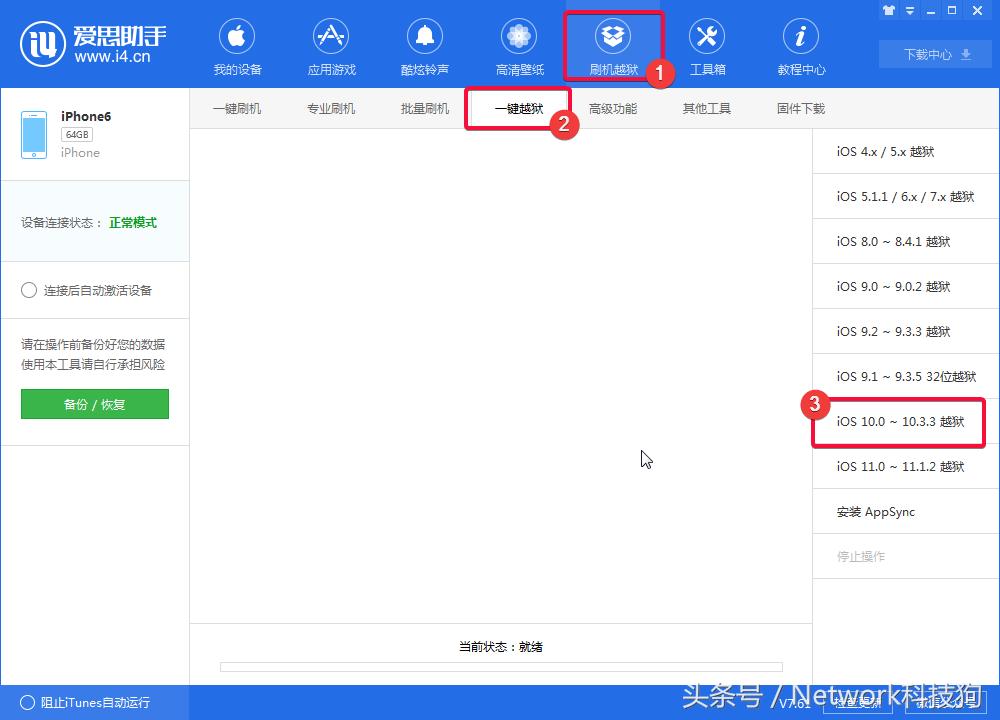Select the 工具箱 toolbox icon

[x=707, y=46]
